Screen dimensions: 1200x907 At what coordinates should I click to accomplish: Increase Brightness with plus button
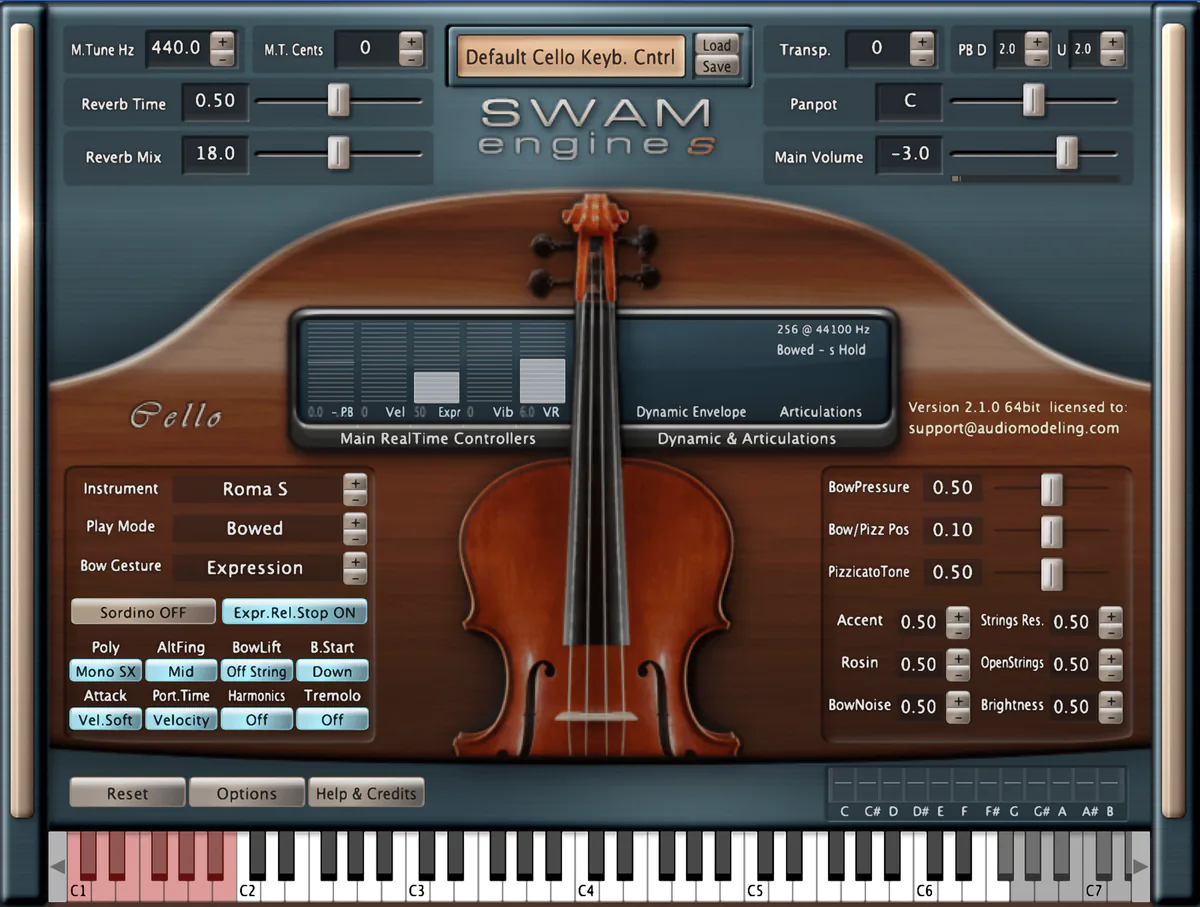1111,698
